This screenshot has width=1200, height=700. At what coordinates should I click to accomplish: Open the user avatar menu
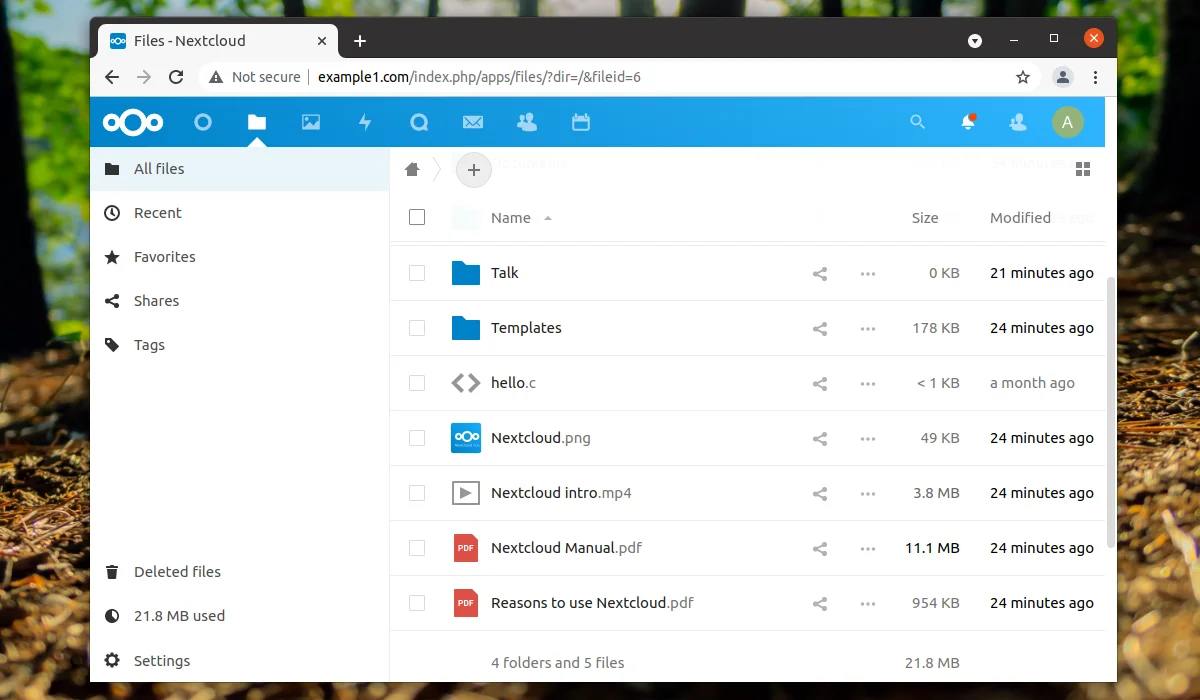[x=1068, y=122]
